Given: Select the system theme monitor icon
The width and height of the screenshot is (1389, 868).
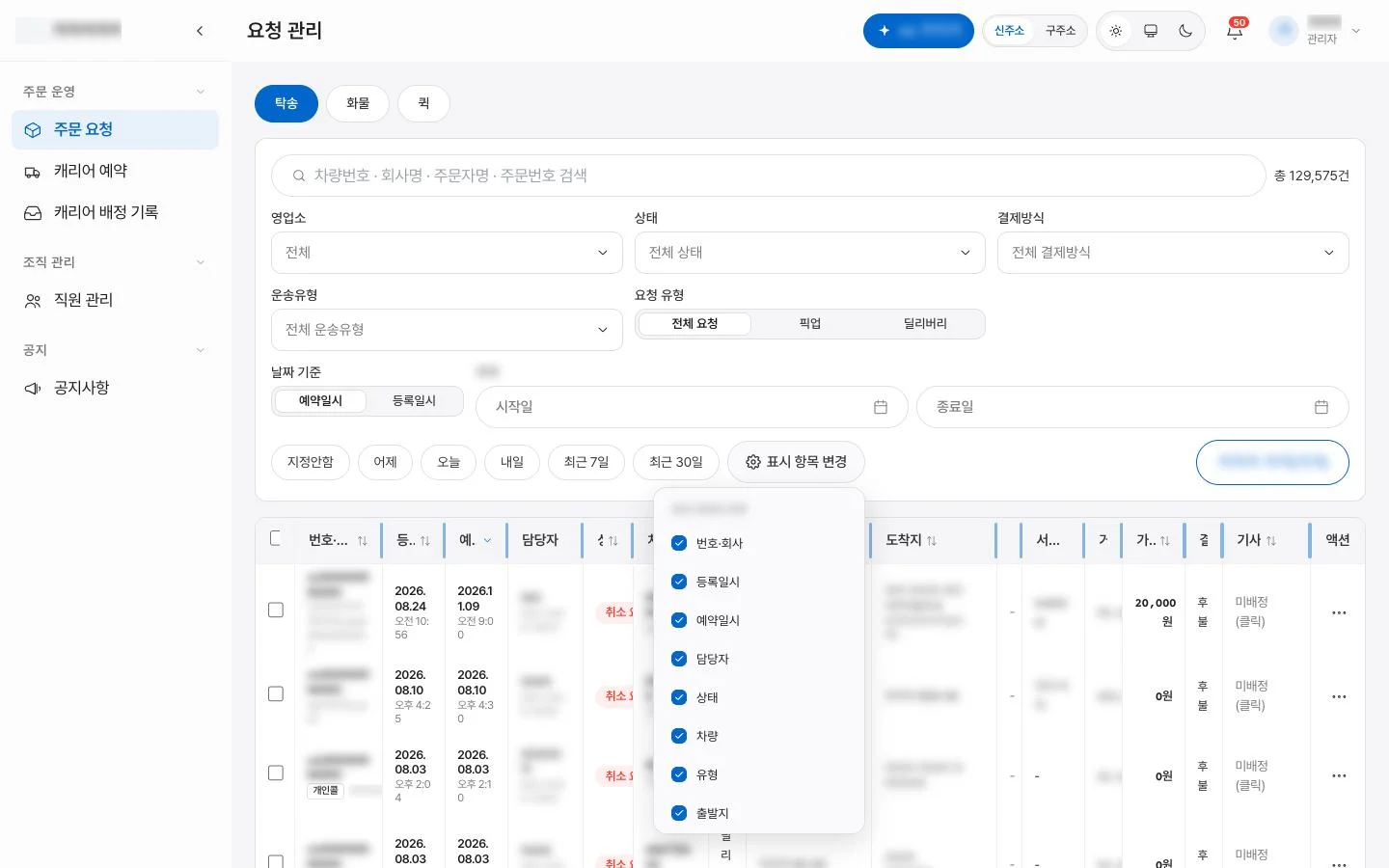Looking at the screenshot, I should point(1151,31).
